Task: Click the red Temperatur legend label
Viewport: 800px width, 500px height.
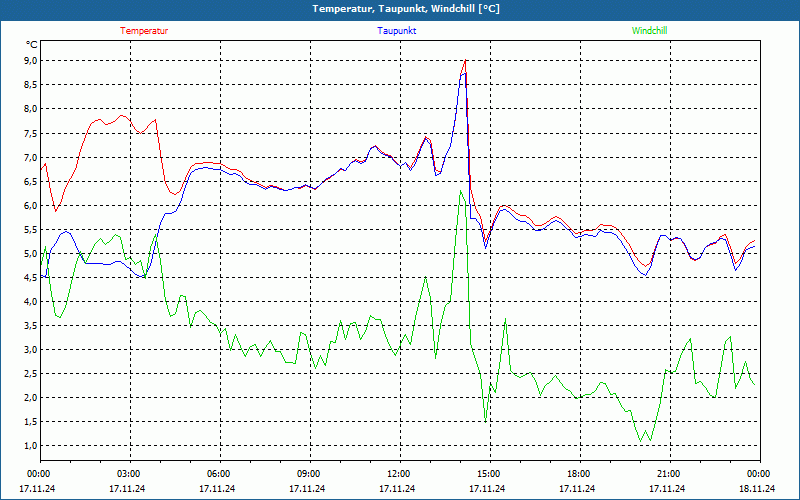Action: [144, 31]
